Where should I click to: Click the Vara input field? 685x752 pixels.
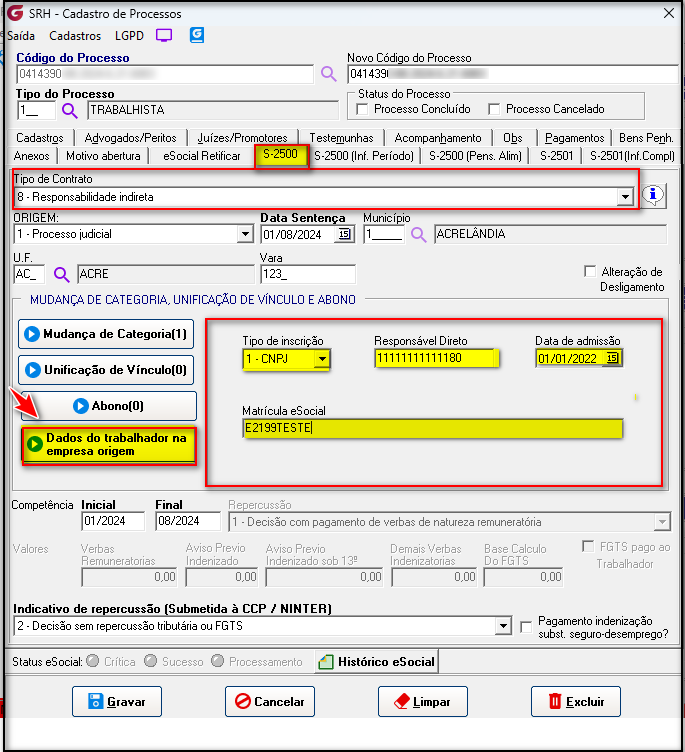[x=308, y=274]
